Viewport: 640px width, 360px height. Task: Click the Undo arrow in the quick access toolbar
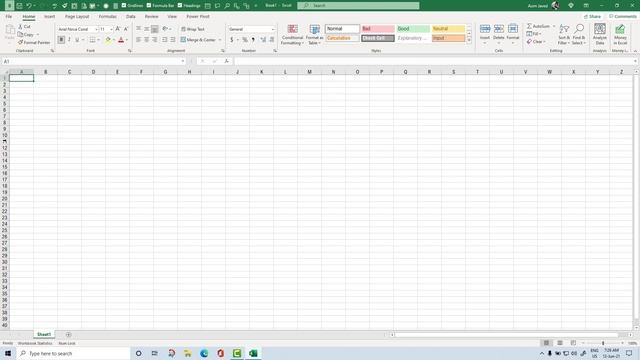pos(29,6)
